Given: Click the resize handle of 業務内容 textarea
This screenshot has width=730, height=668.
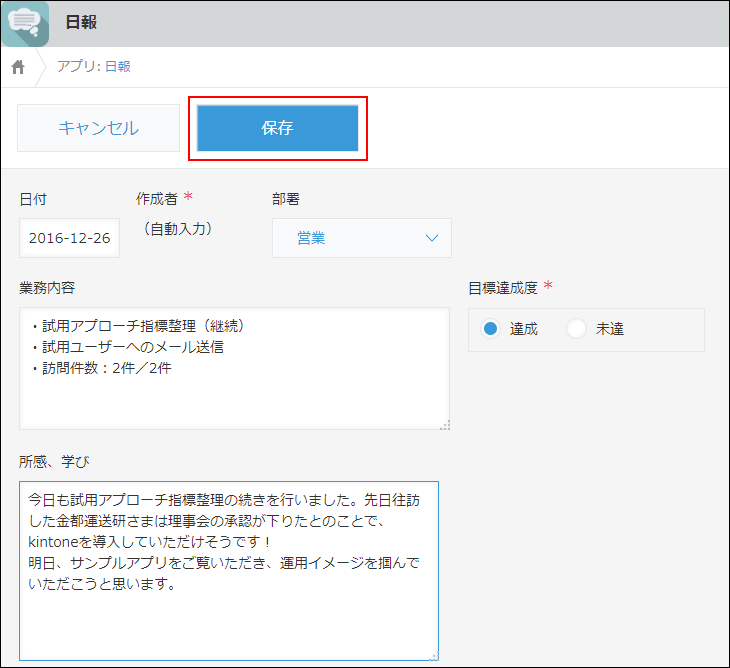Looking at the screenshot, I should (445, 425).
